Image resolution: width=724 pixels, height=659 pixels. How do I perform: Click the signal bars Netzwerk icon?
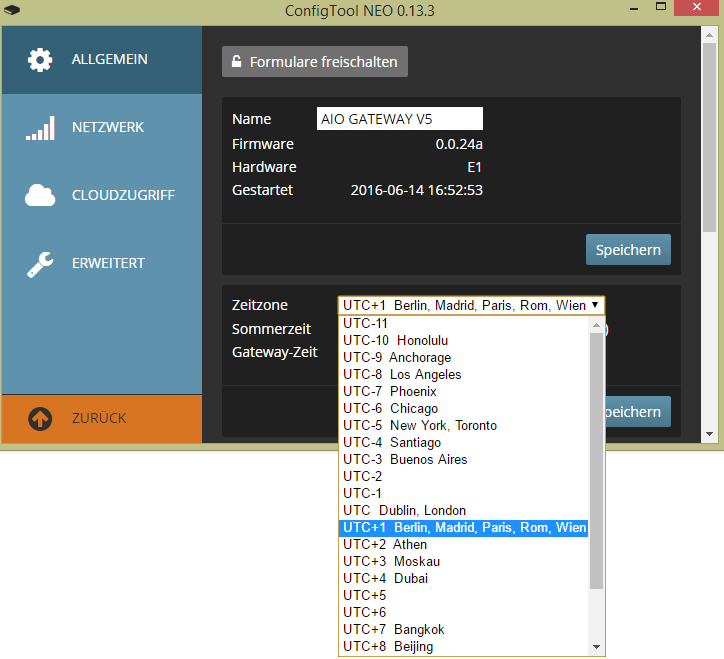coord(40,128)
